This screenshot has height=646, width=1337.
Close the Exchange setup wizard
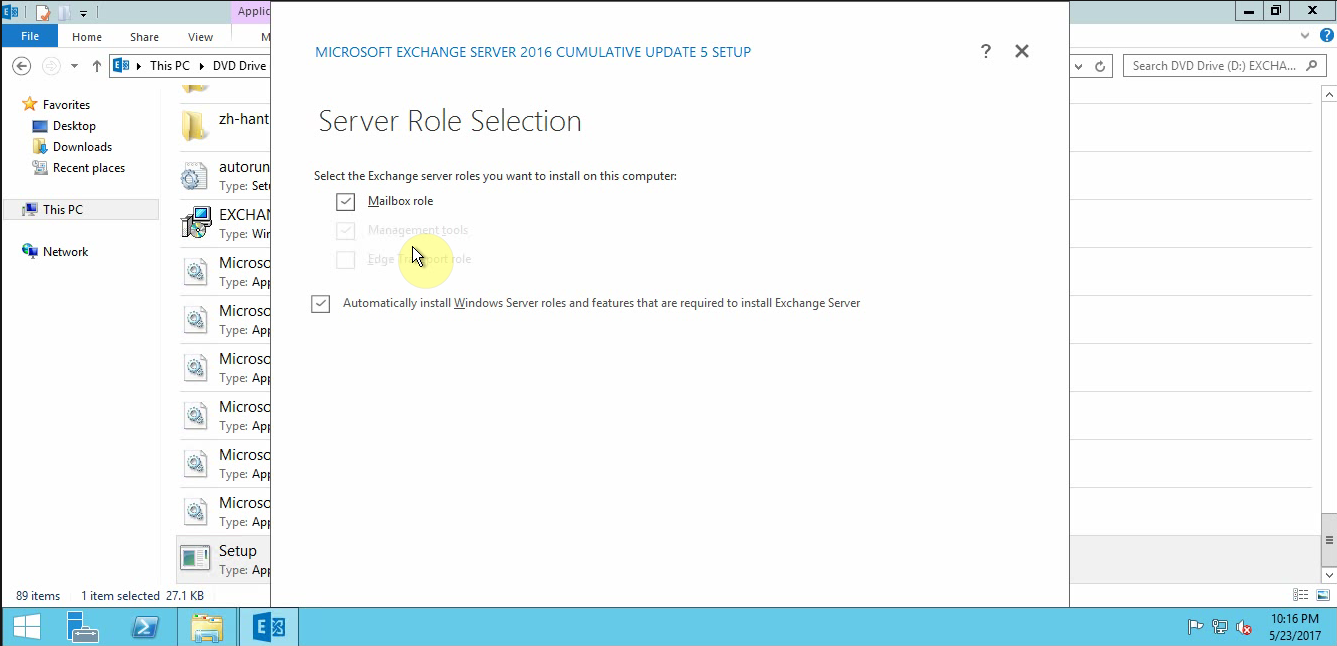pos(1021,51)
